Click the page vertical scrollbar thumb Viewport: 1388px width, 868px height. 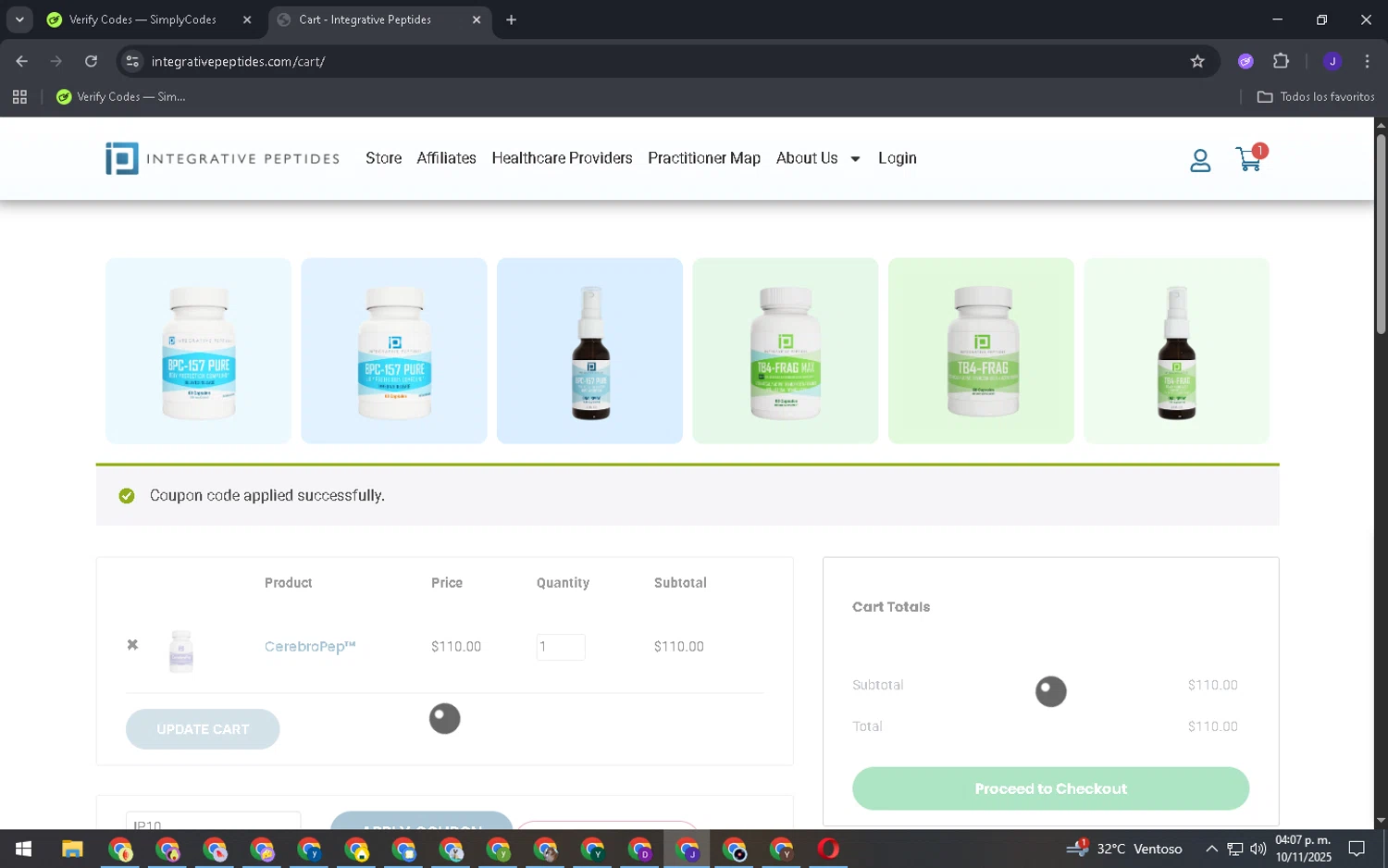(1381, 234)
